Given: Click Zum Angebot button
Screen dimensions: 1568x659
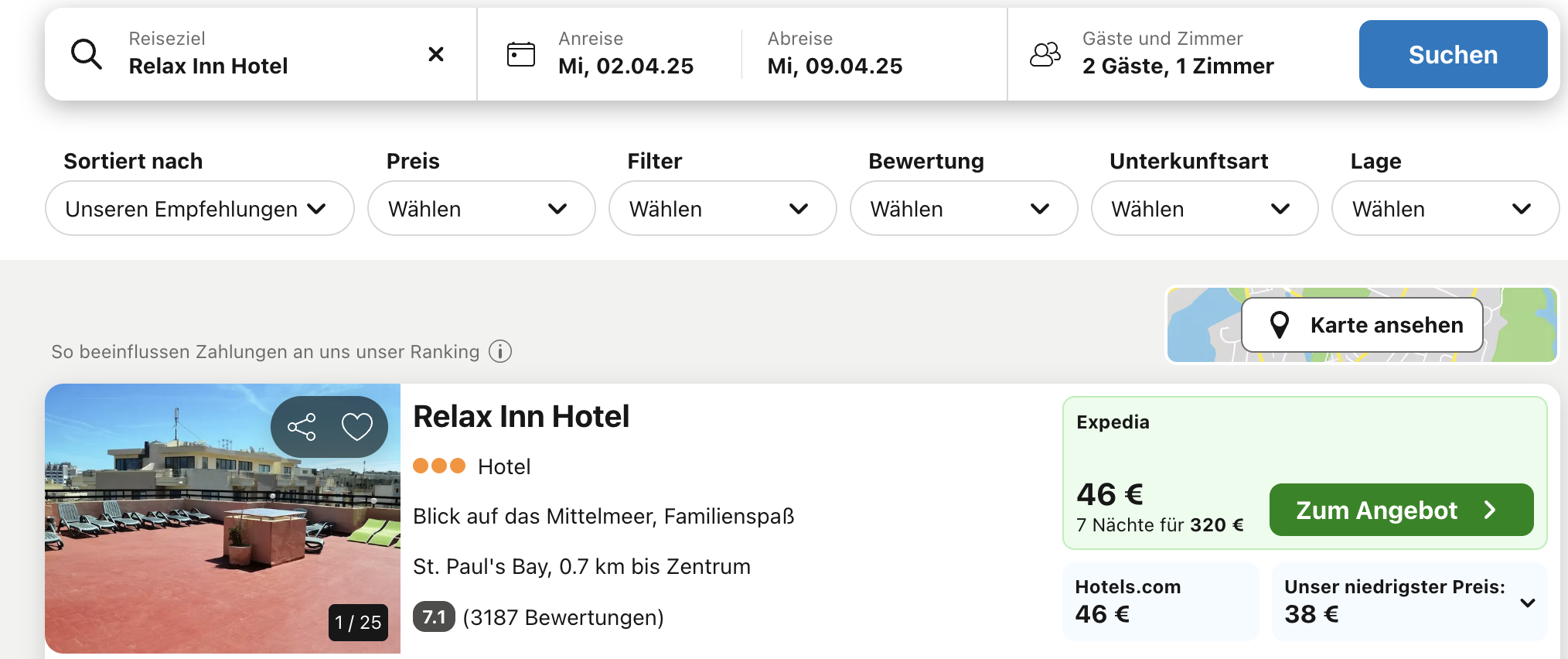Looking at the screenshot, I should pyautogui.click(x=1401, y=510).
